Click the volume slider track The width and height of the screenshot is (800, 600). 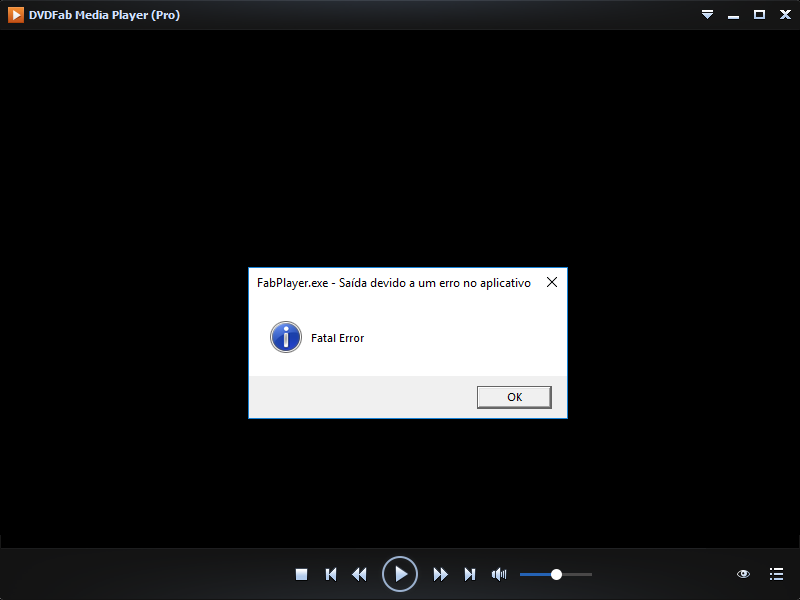[x=556, y=574]
